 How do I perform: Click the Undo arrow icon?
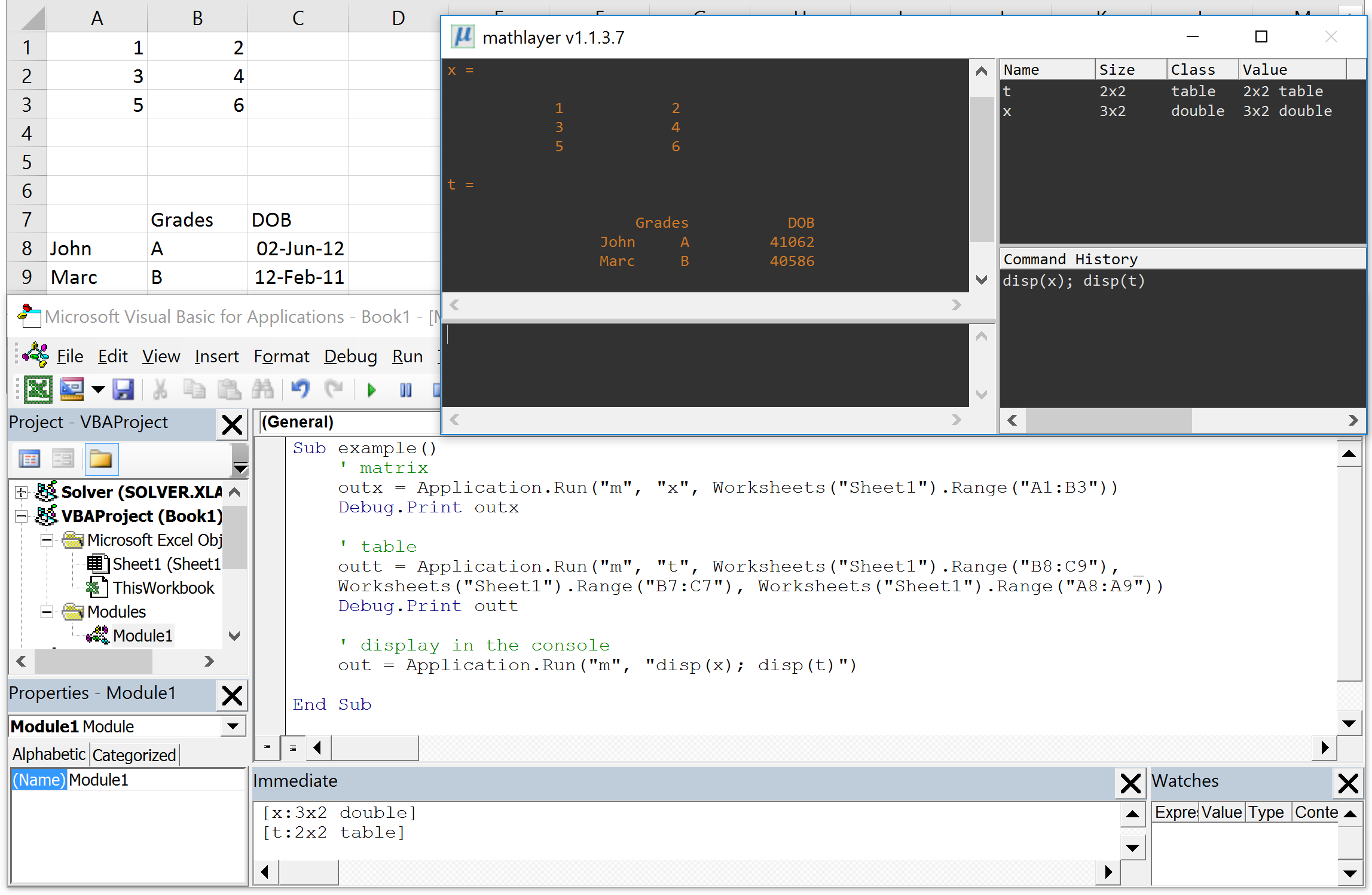click(300, 390)
